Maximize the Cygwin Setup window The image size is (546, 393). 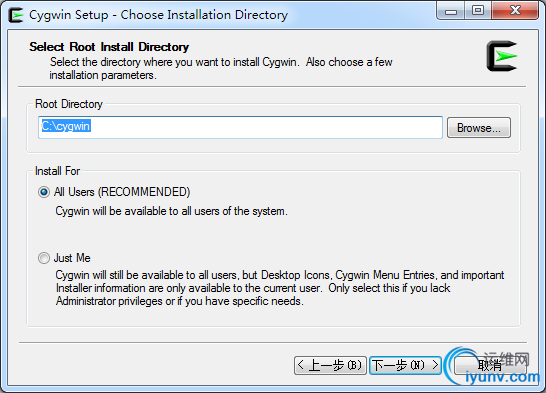click(478, 11)
